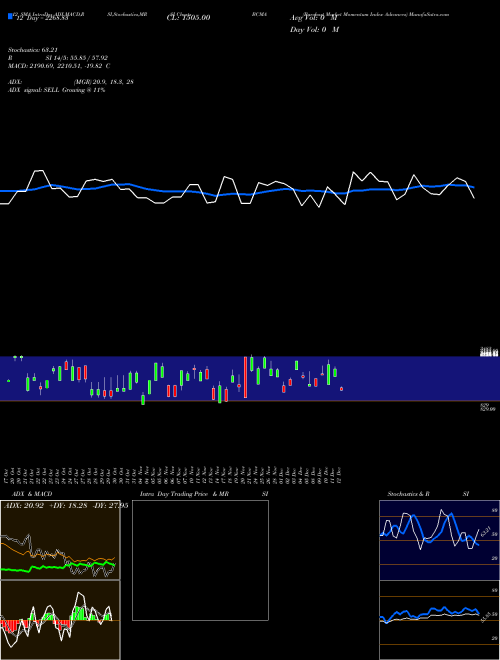Click the ADX: 20.92 +DY -DY readout
Viewport: 500px width, 660px height.
[66, 506]
